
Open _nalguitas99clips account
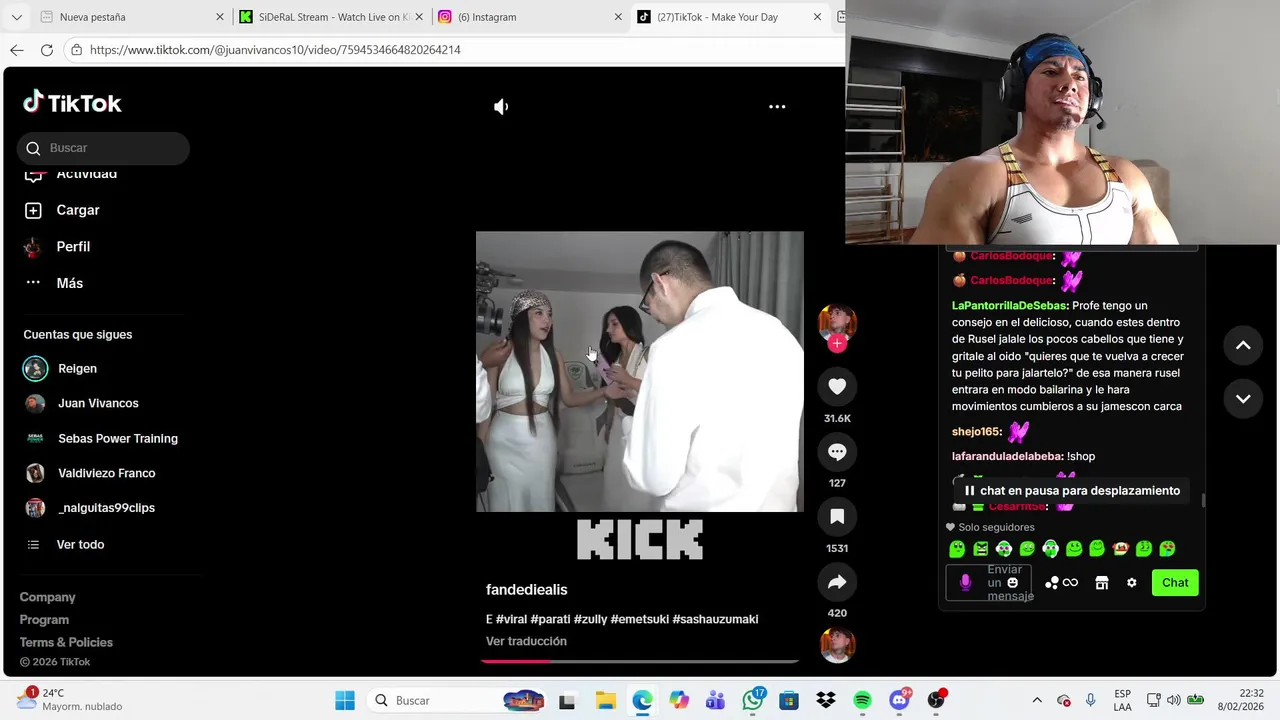pos(89,508)
